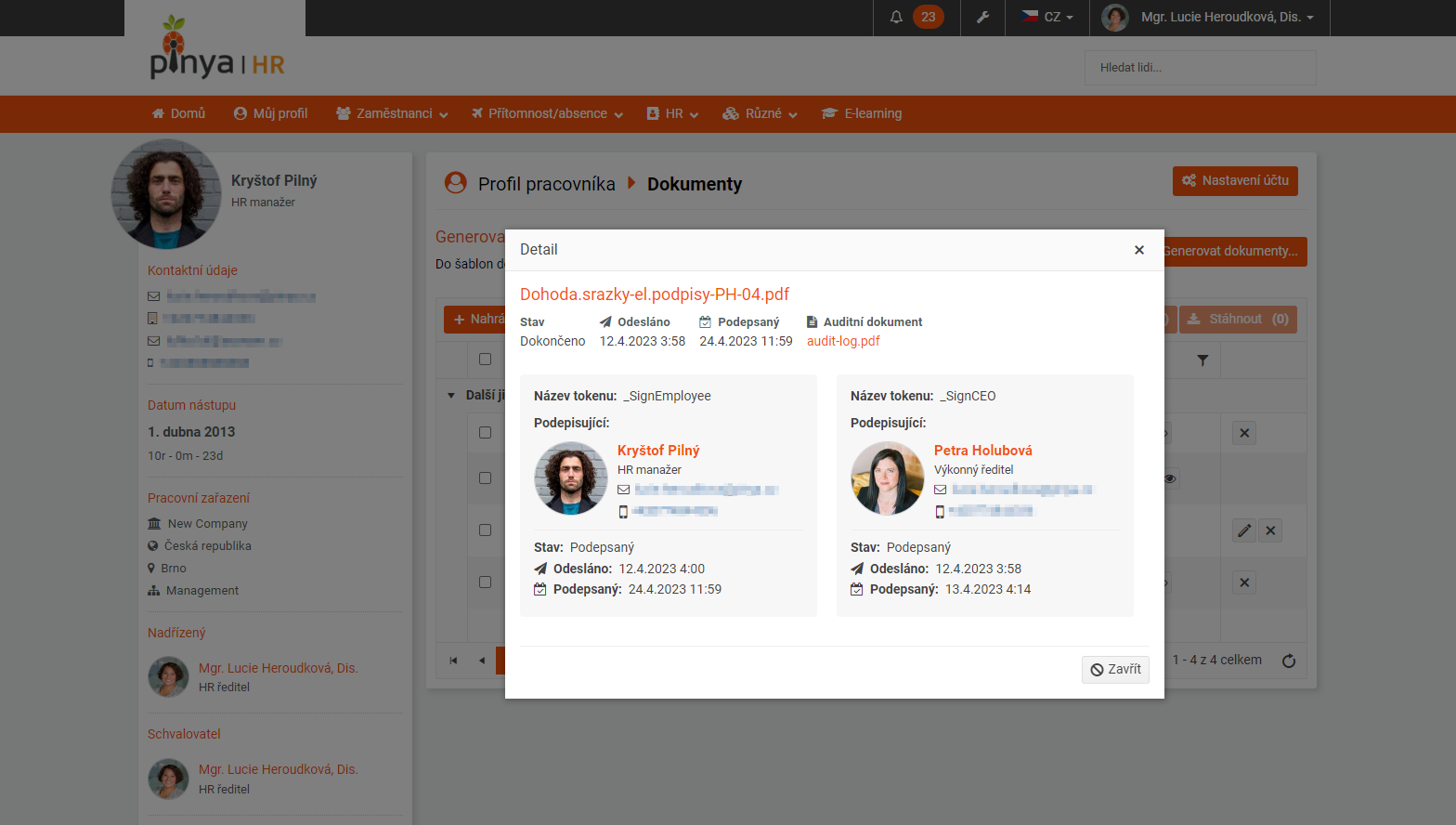The image size is (1456, 825).
Task: Click the delete X in first document row
Action: click(1244, 433)
